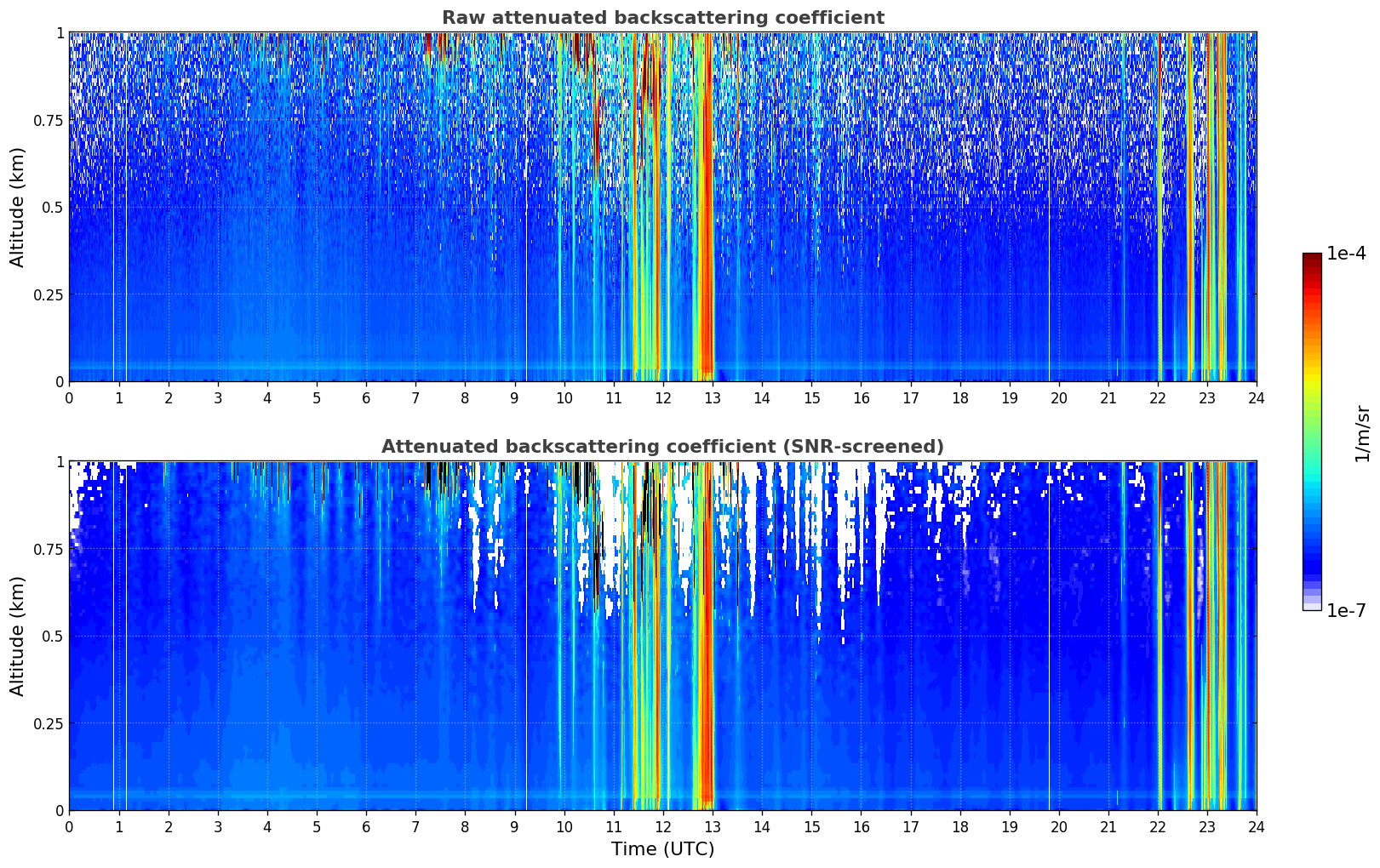The image size is (1380, 868).
Task: Click altitude tick '0.5' on raw plot
Action: [54, 208]
